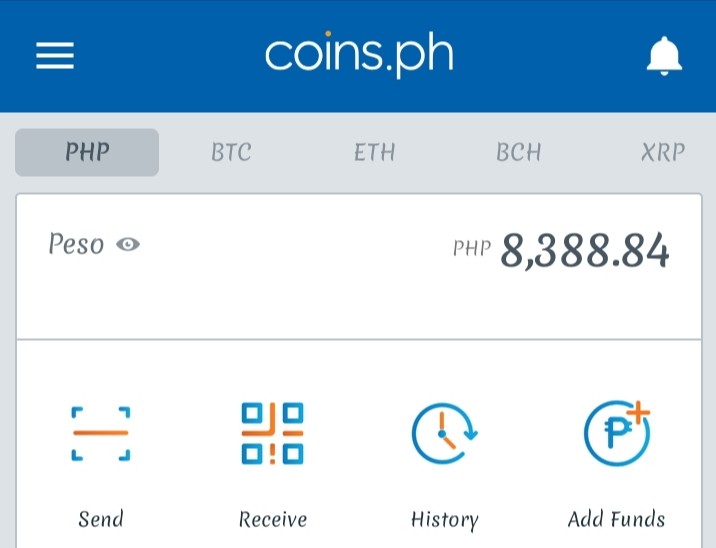Tap the Peso wallet name label
Screen dimensions: 716x548
click(76, 244)
